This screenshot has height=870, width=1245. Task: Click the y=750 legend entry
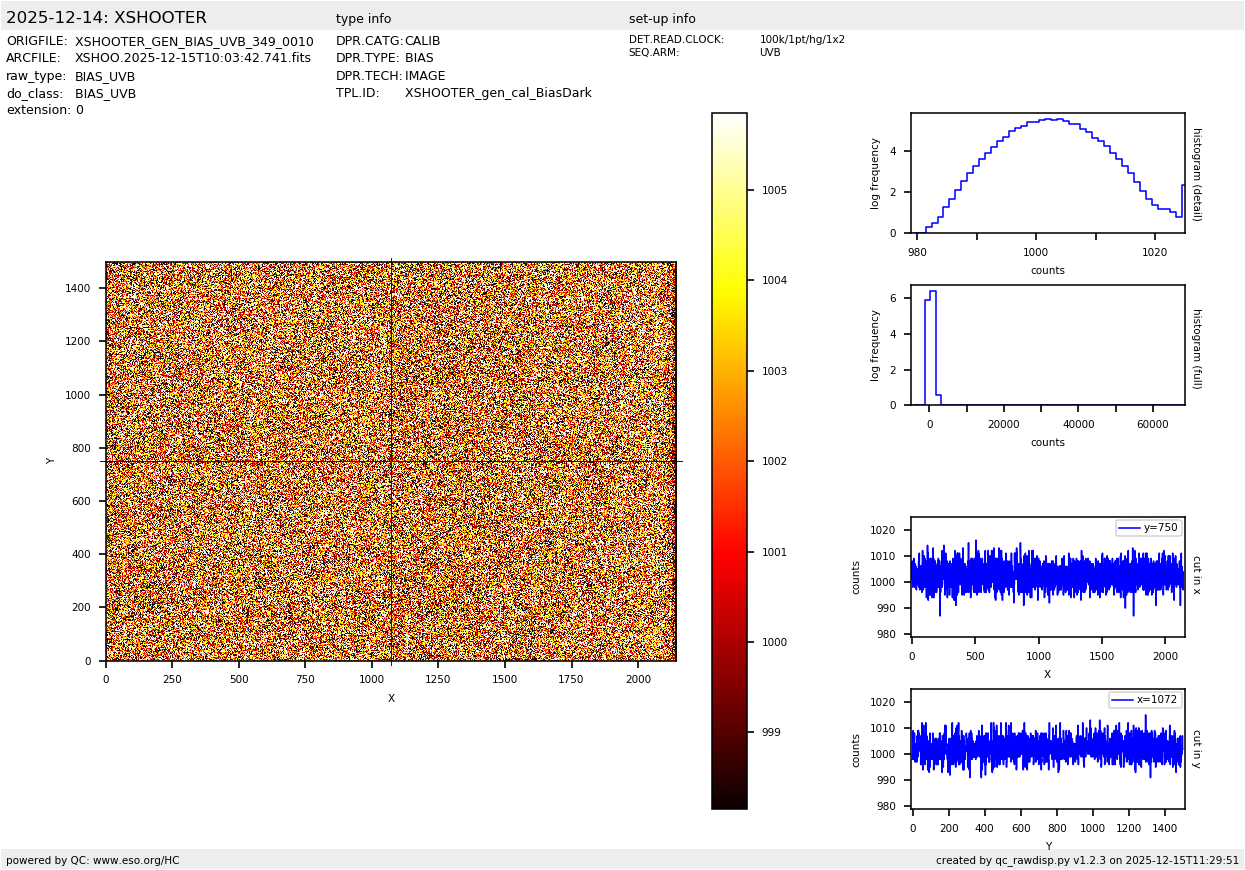click(x=1148, y=528)
